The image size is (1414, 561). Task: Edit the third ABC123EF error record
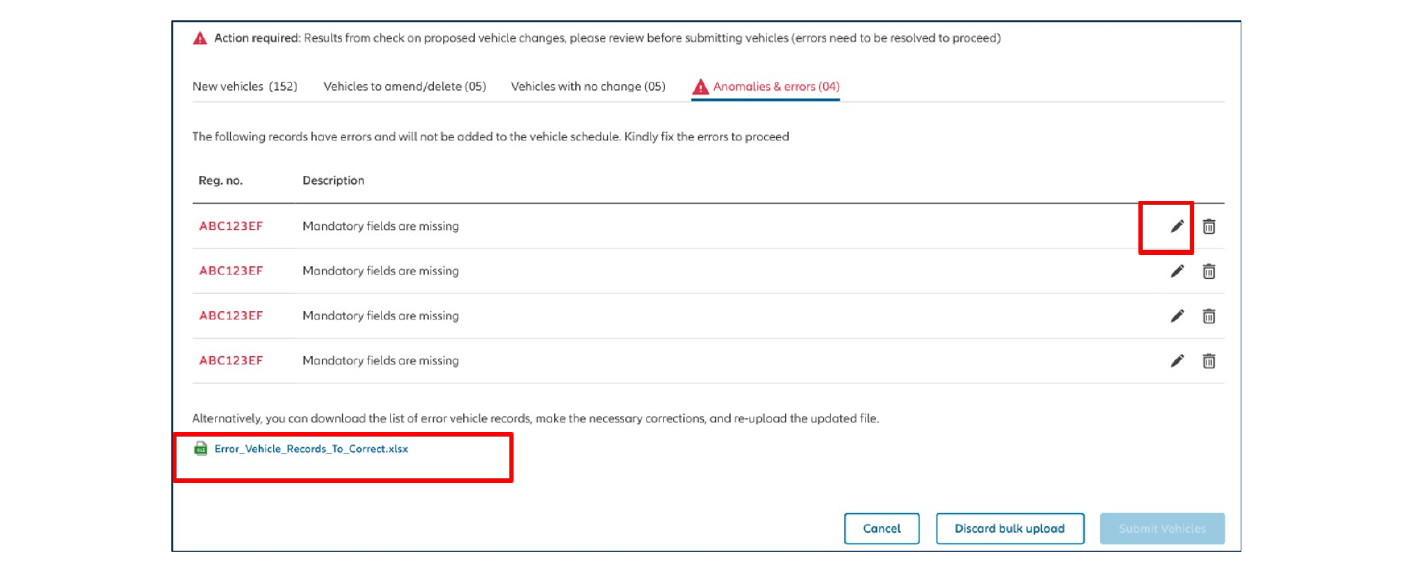click(x=1177, y=316)
